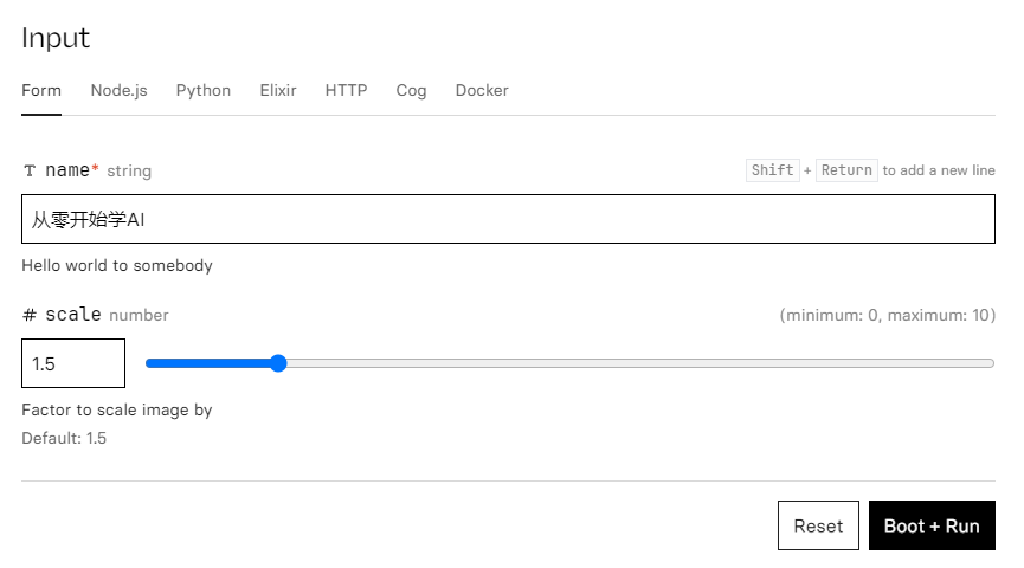This screenshot has width=1024, height=568.
Task: Click the 'Hello world to somebody' description
Action: point(117,266)
